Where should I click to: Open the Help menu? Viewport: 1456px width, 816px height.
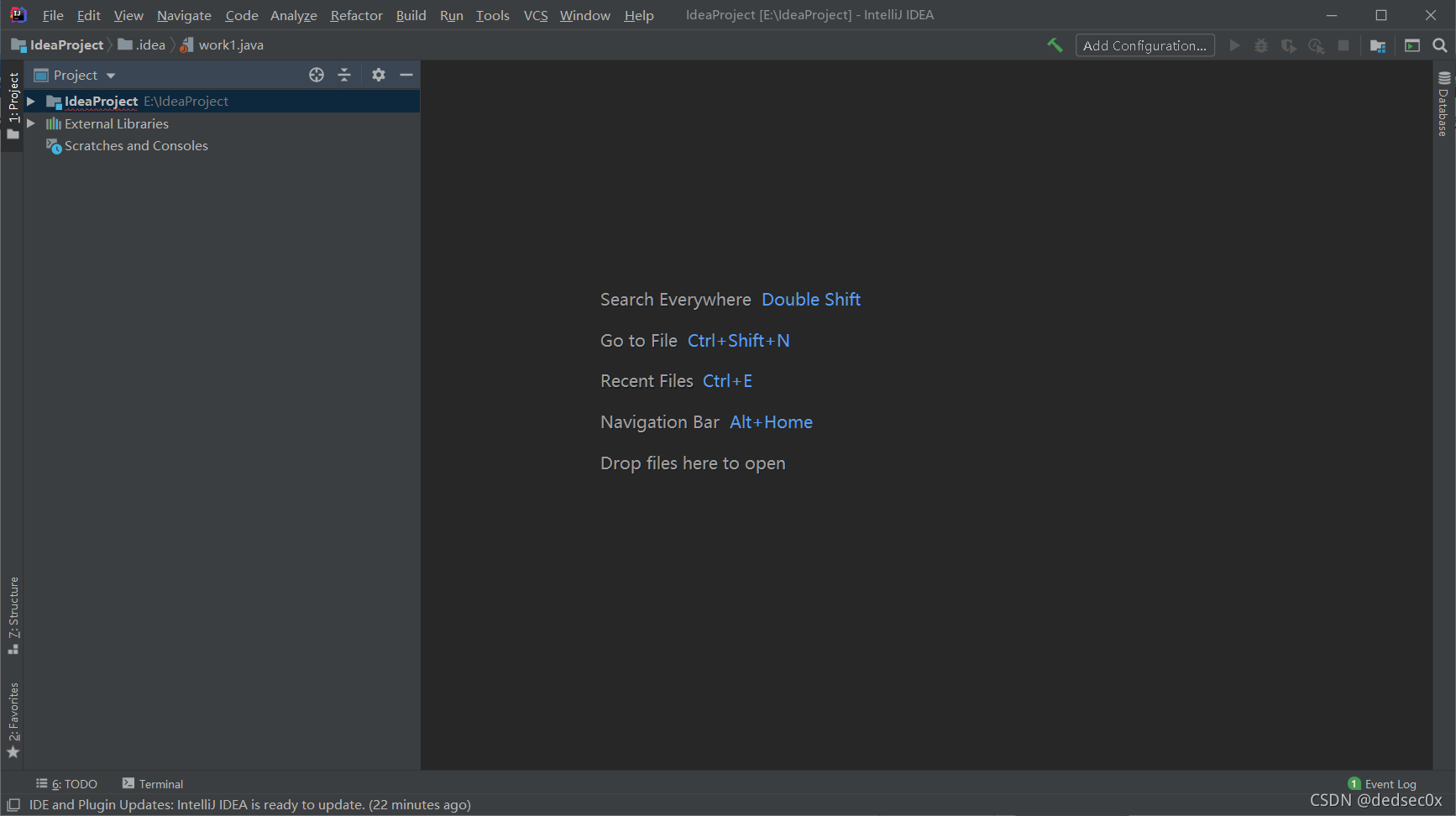point(639,15)
